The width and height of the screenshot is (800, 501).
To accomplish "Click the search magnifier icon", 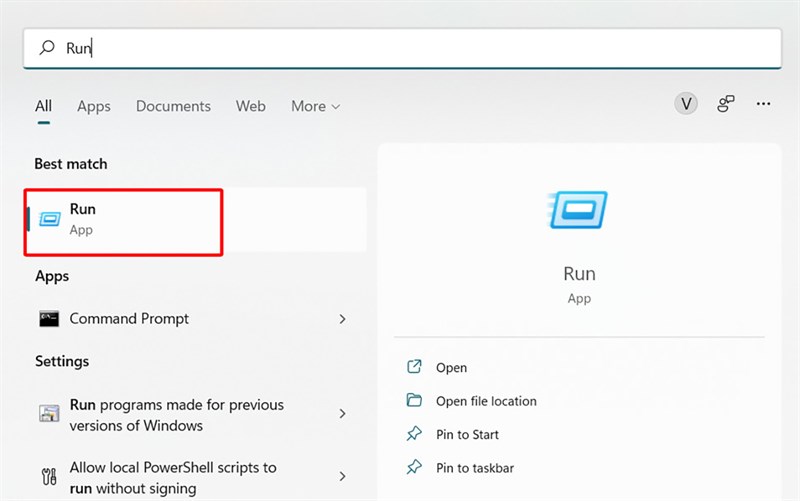I will (x=46, y=48).
